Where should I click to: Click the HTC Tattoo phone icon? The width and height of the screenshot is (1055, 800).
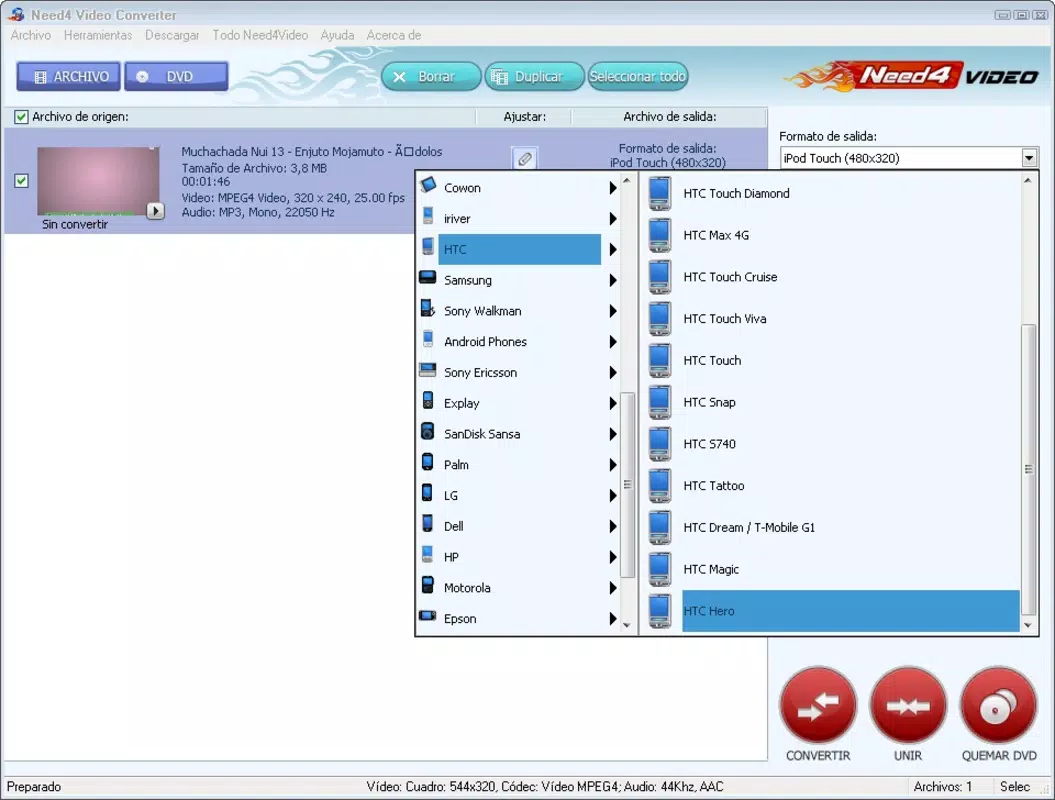660,486
